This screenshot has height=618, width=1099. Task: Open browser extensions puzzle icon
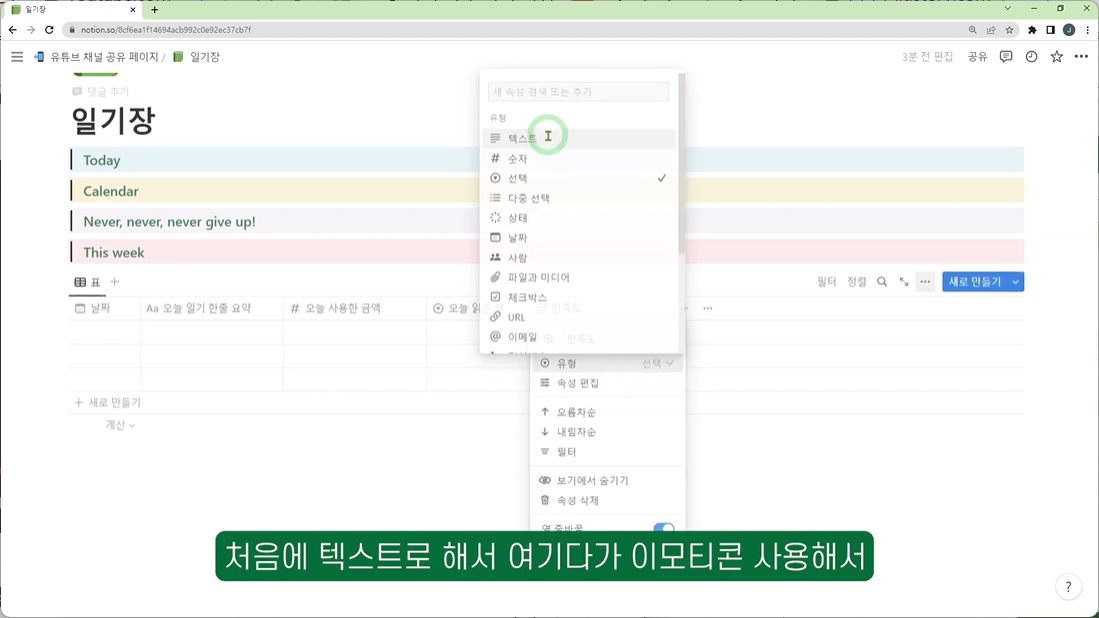[1032, 30]
